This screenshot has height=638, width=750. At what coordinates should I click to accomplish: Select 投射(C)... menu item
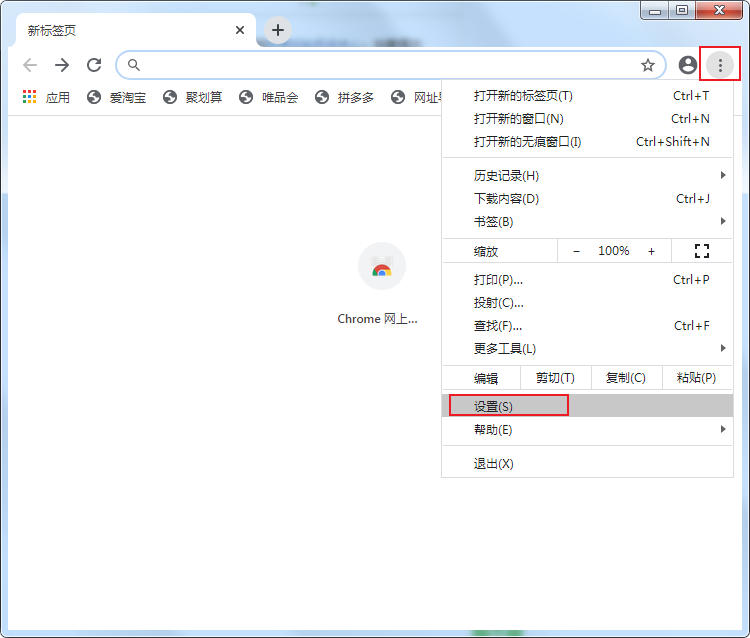pyautogui.click(x=587, y=303)
